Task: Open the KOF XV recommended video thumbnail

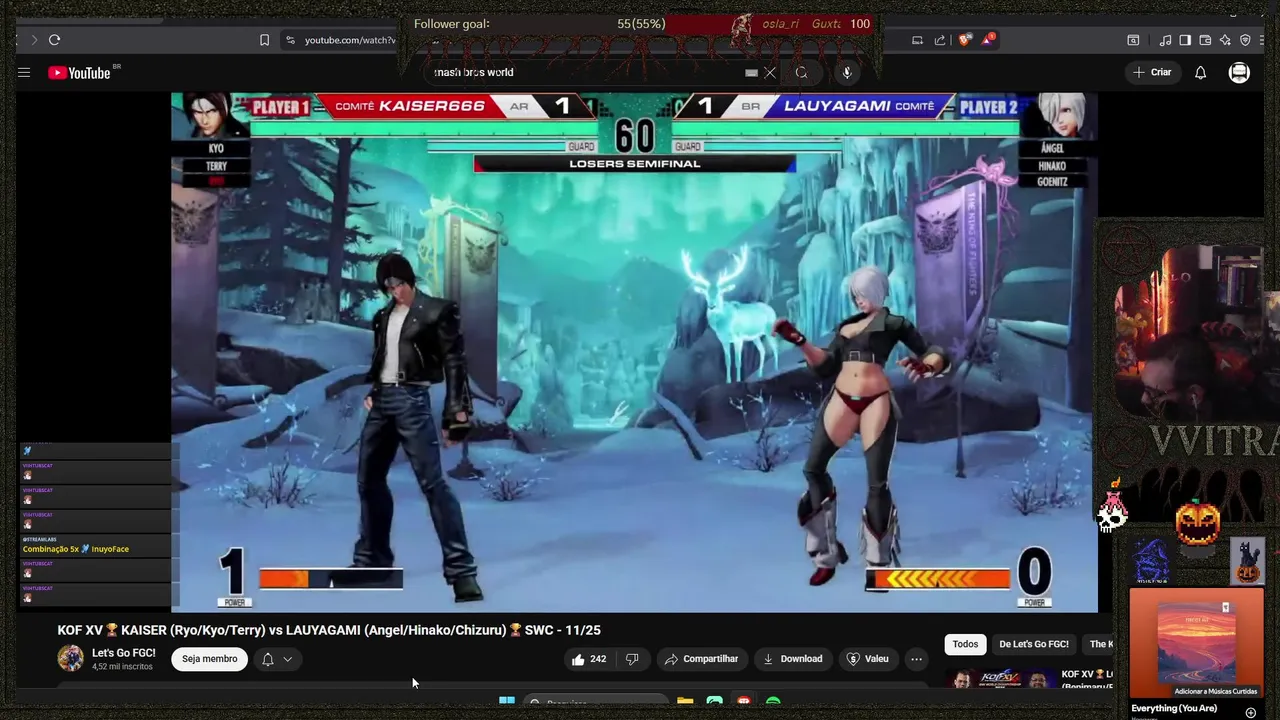Action: (x=999, y=679)
